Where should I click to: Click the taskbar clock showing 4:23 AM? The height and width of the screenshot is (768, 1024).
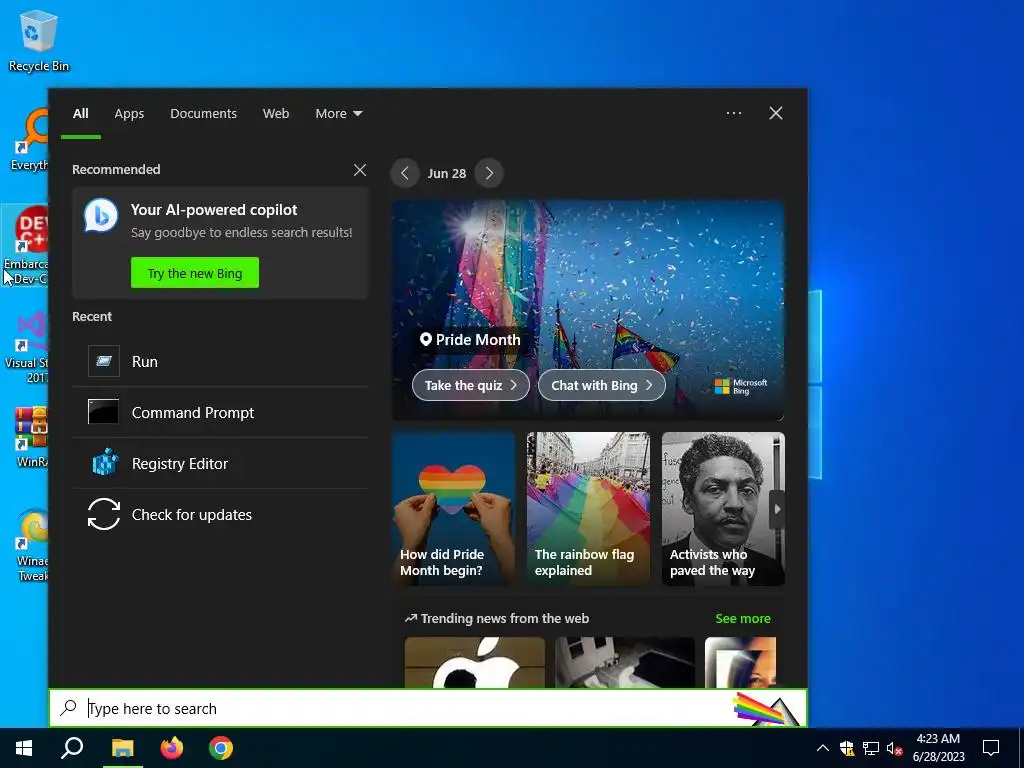938,748
